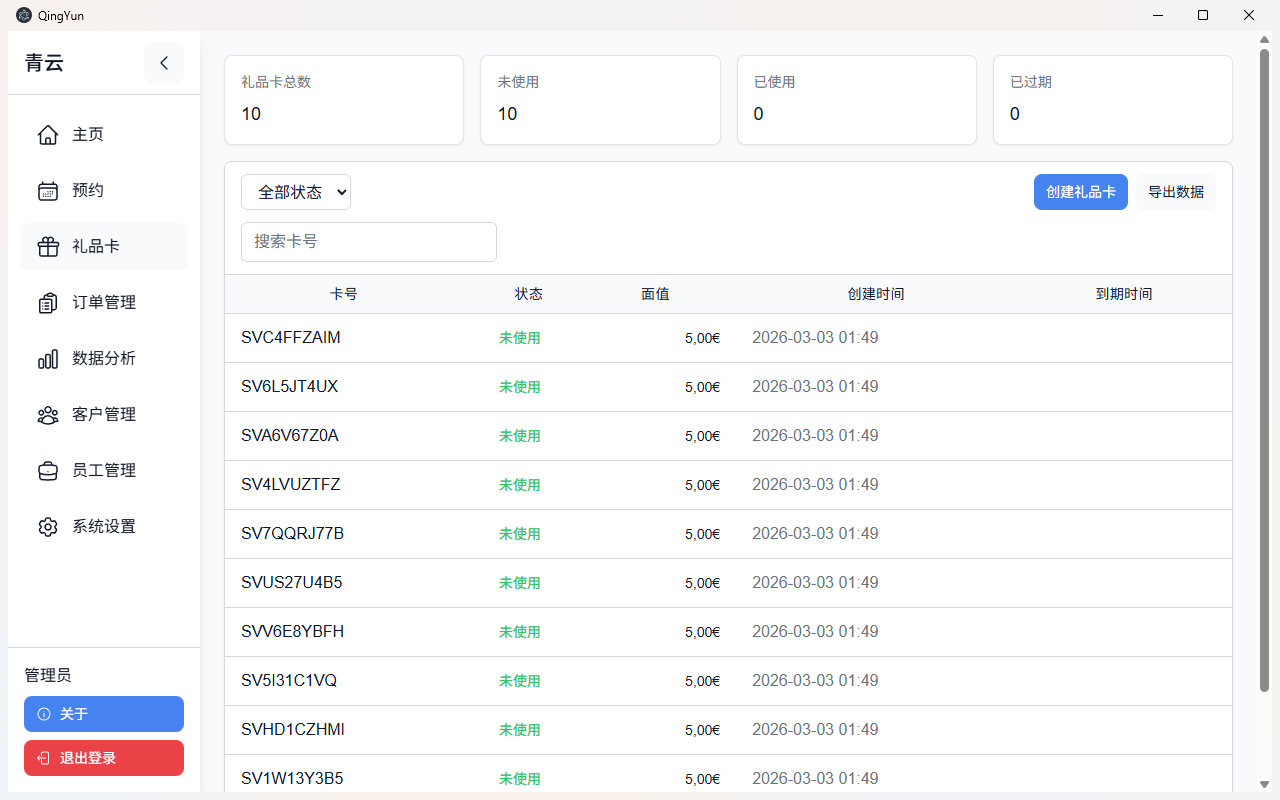Click the 导出数据 button
The image size is (1280, 800).
click(1176, 192)
